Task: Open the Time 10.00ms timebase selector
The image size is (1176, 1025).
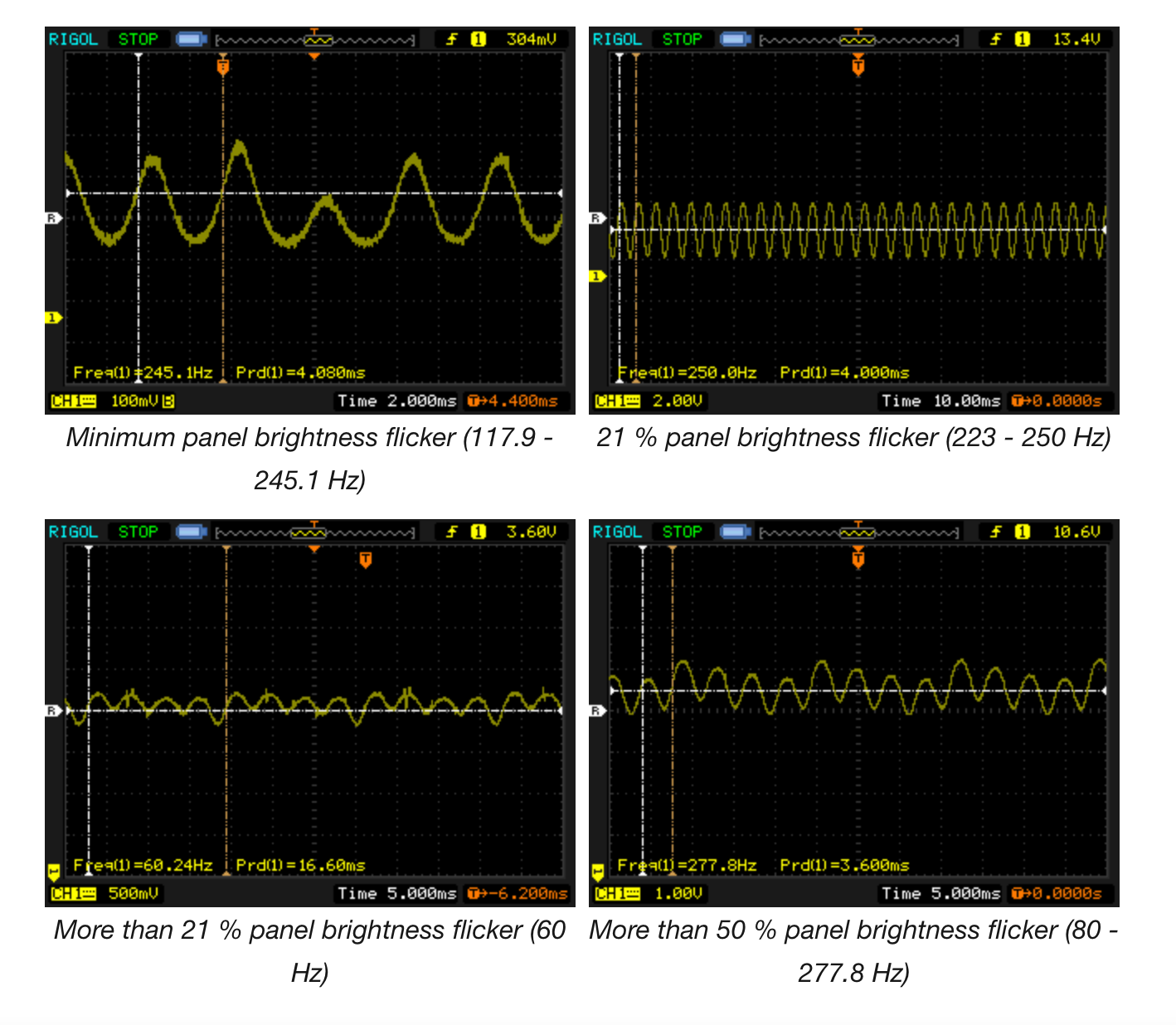Action: (941, 401)
